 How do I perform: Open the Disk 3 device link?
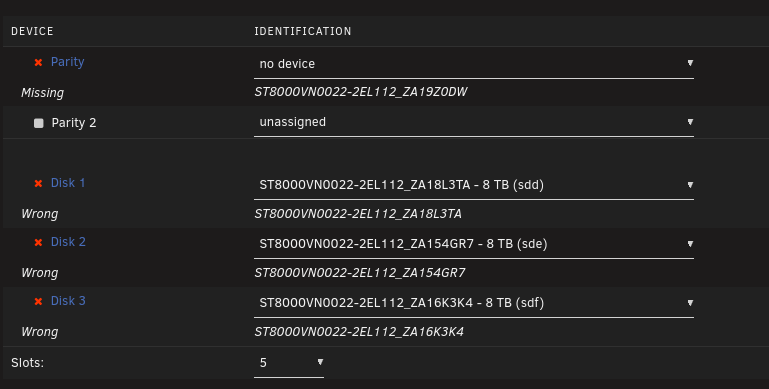(x=68, y=301)
